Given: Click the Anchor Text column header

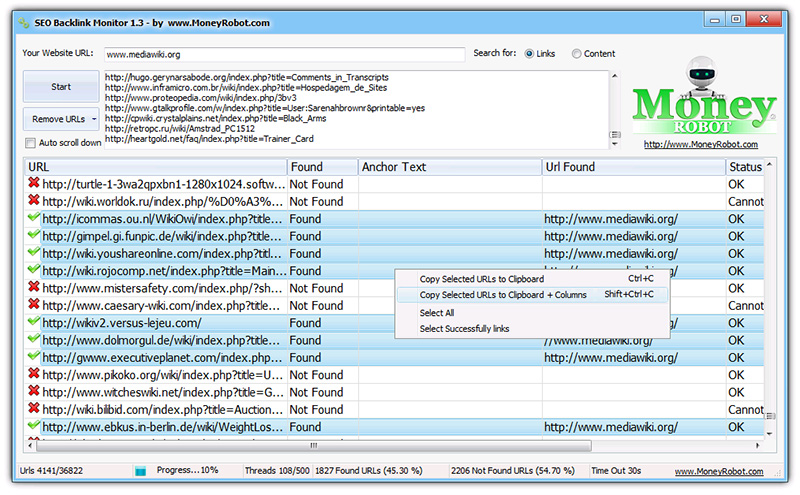Looking at the screenshot, I should [x=450, y=167].
